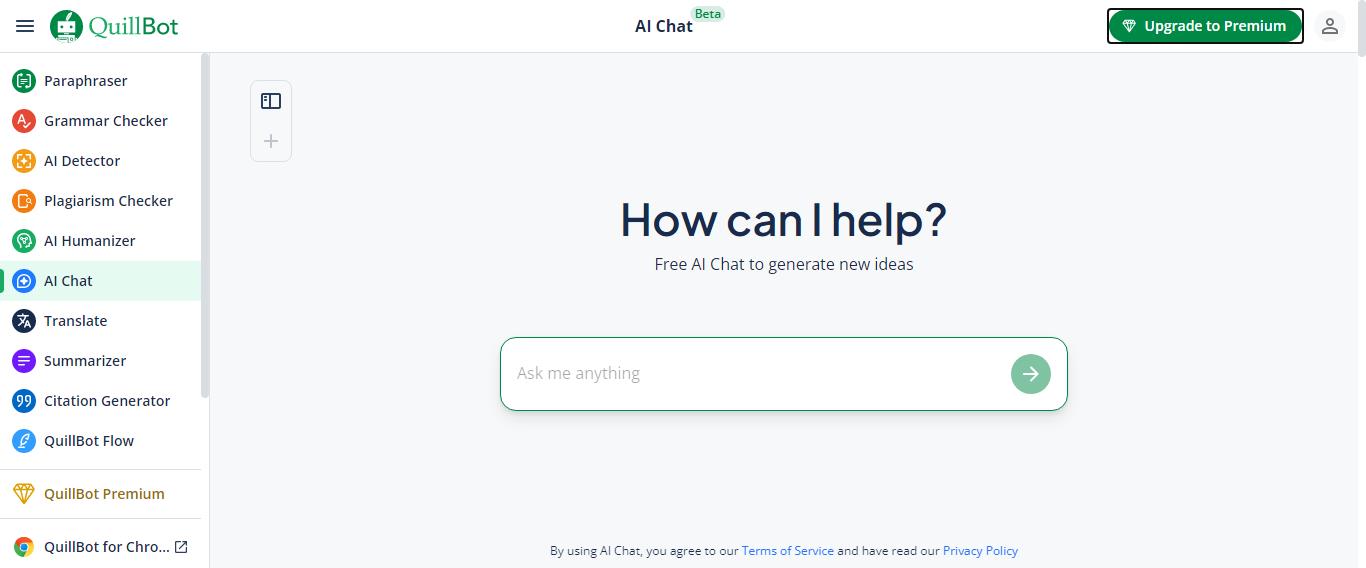Open the Privacy Policy link

(x=980, y=550)
